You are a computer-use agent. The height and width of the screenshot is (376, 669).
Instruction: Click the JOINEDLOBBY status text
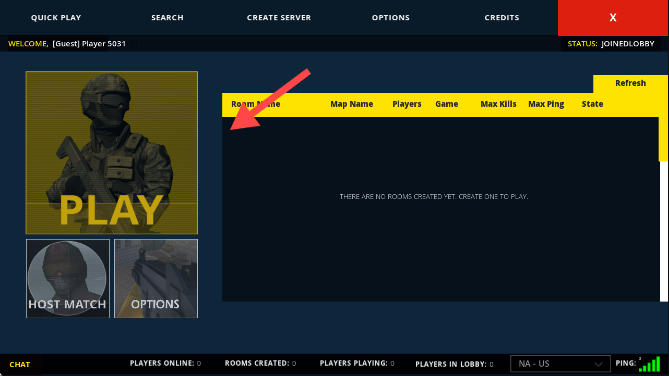628,44
